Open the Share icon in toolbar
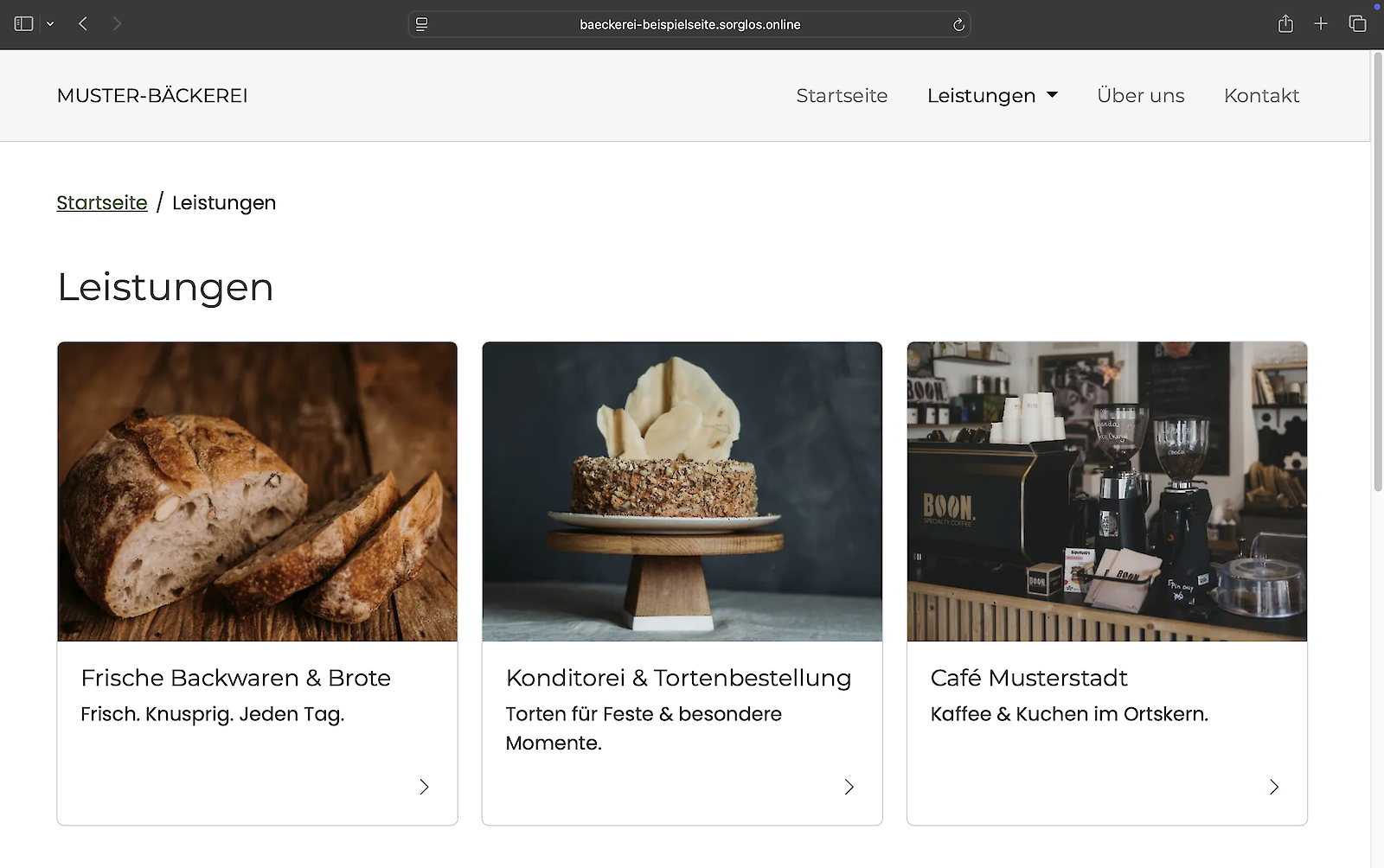This screenshot has width=1384, height=868. 1285,24
